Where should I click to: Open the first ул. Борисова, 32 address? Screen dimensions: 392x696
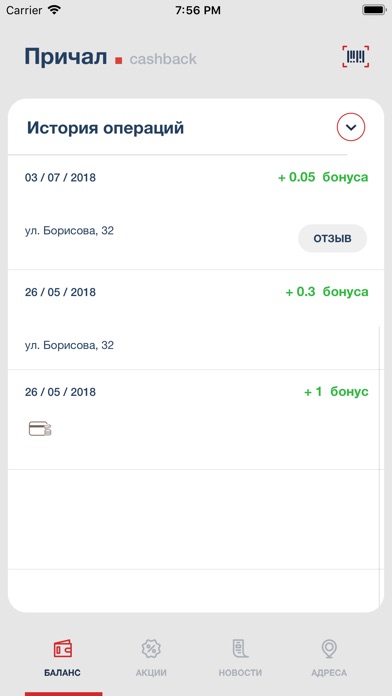69,231
